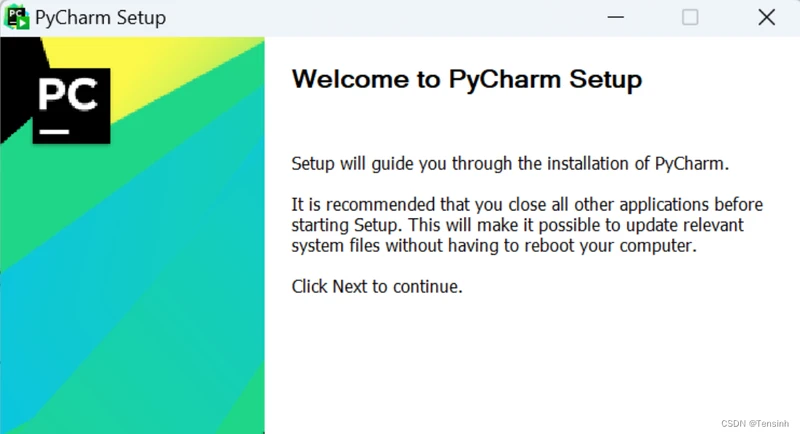Click the white underscore bar in PC logo
This screenshot has height=434, width=800.
click(54, 132)
